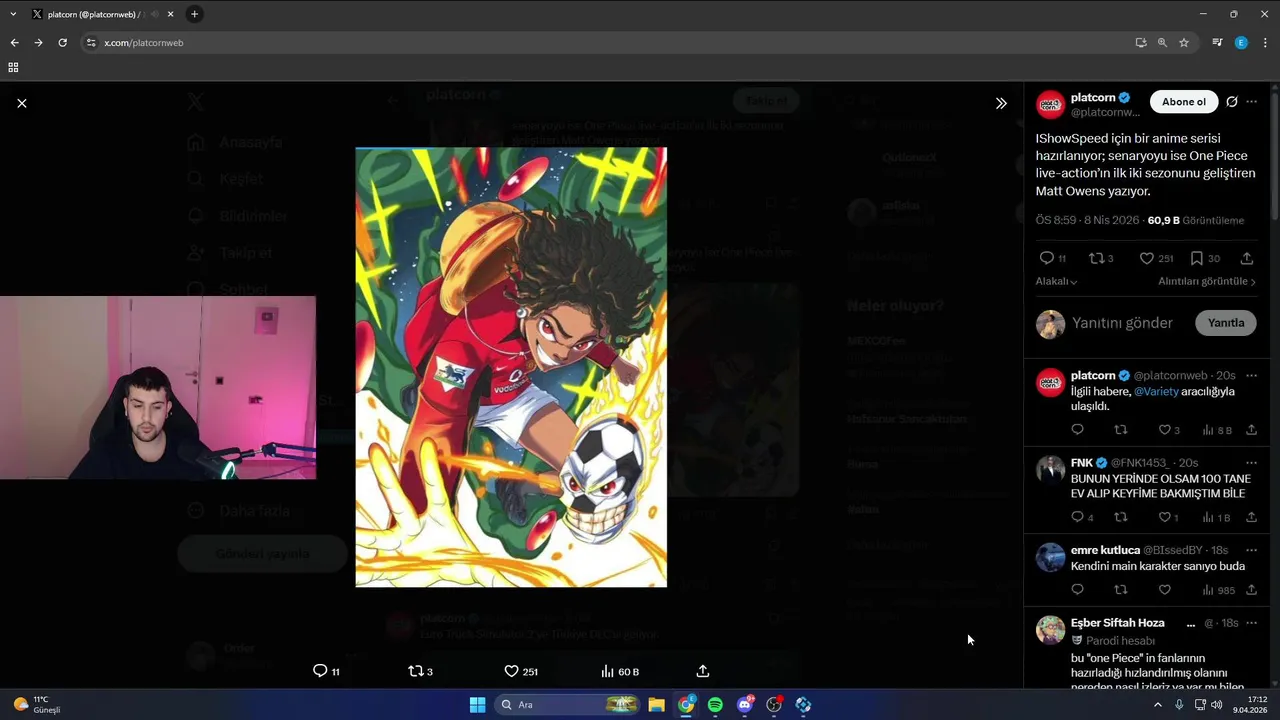Click the share icon next to the bookmark count
1280x720 pixels.
click(x=1247, y=258)
